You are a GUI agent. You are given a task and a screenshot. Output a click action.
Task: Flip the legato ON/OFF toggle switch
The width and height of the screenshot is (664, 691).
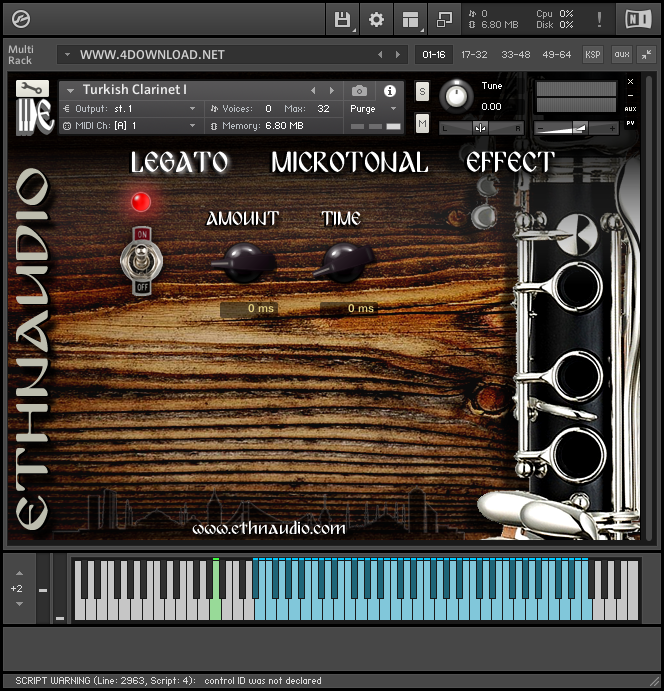pyautogui.click(x=141, y=261)
